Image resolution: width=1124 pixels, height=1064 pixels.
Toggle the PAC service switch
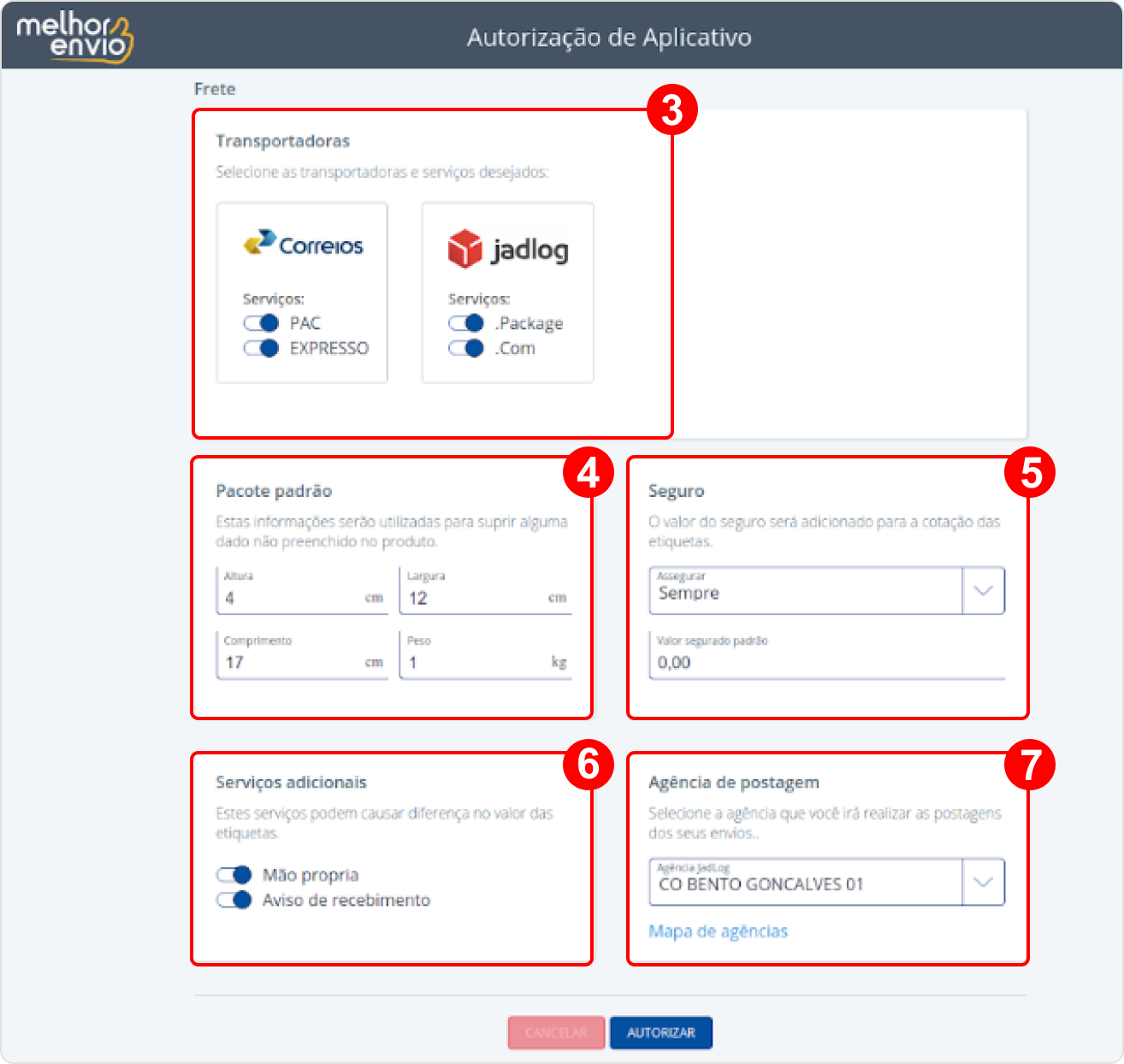click(x=261, y=322)
